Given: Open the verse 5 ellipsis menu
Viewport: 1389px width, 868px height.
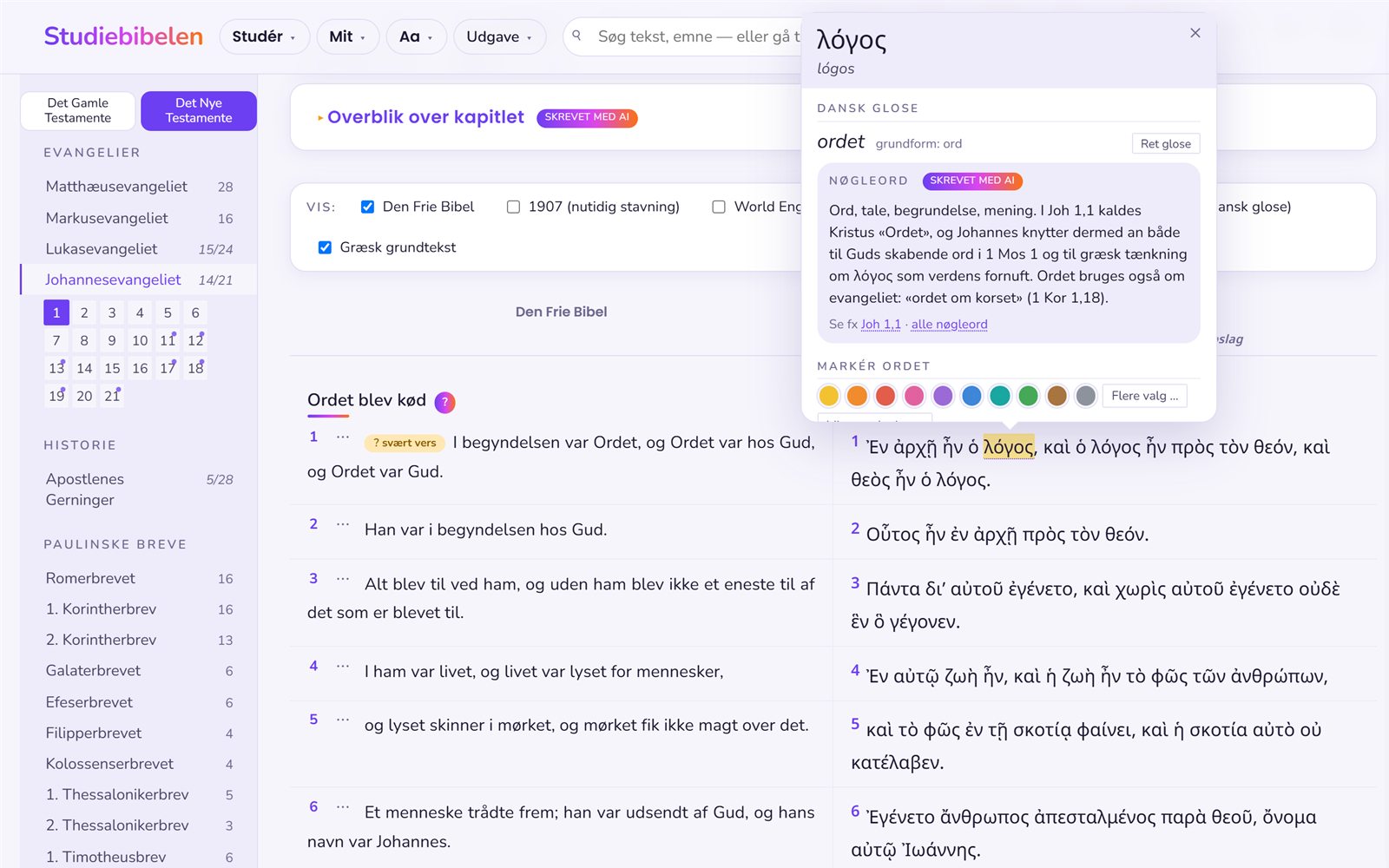Looking at the screenshot, I should pyautogui.click(x=343, y=720).
